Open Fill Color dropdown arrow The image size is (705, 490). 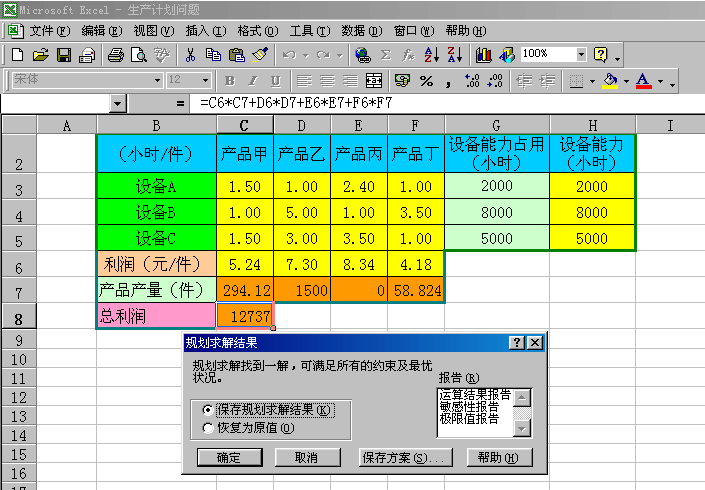pos(626,81)
